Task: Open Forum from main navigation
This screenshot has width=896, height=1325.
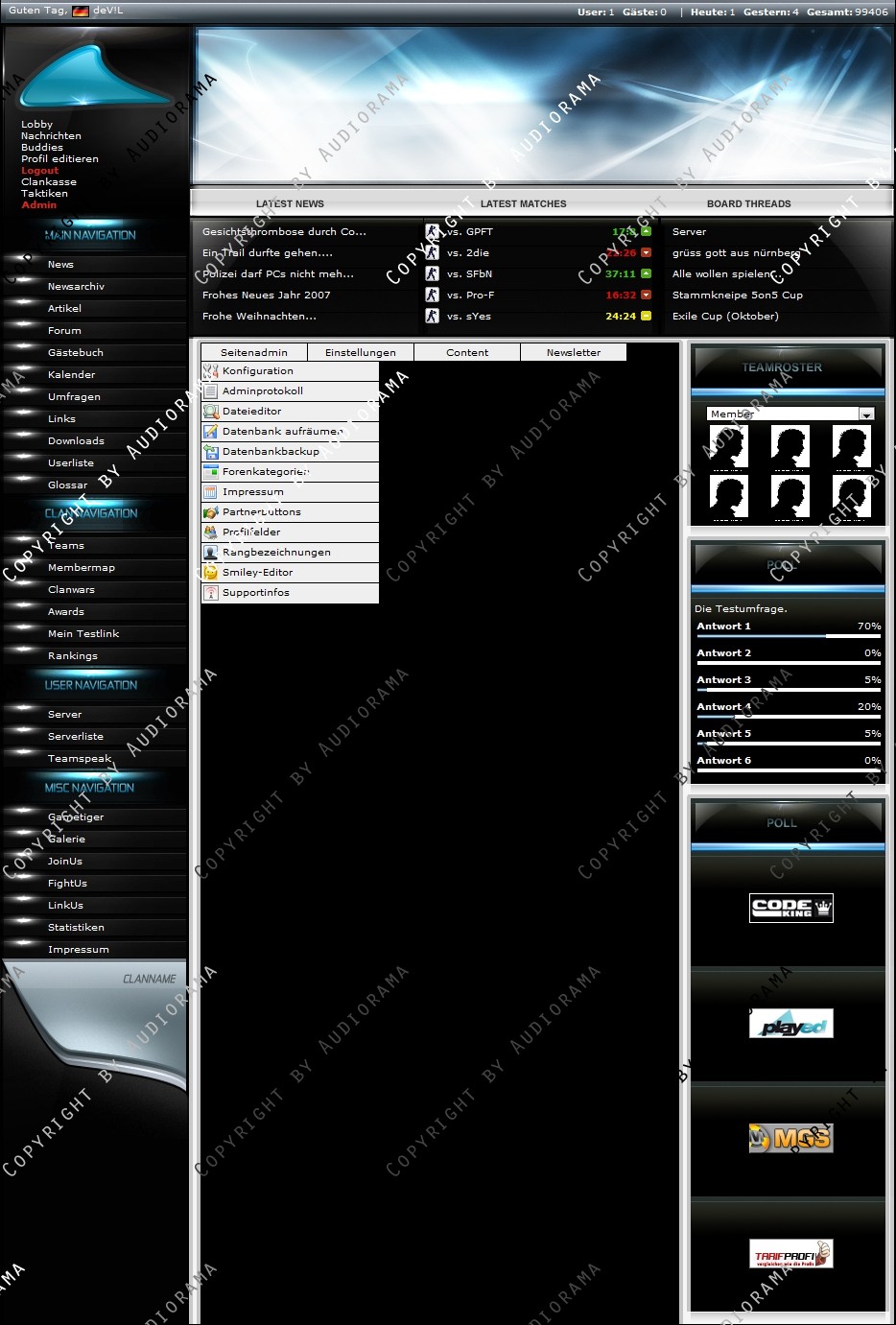Action: [x=64, y=331]
